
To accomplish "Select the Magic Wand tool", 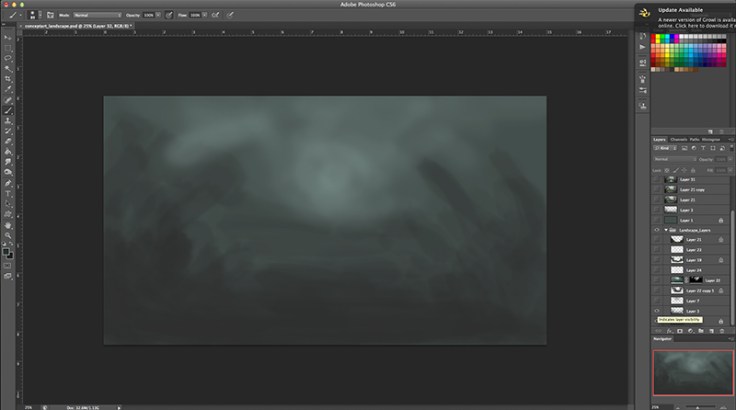I will pos(8,69).
